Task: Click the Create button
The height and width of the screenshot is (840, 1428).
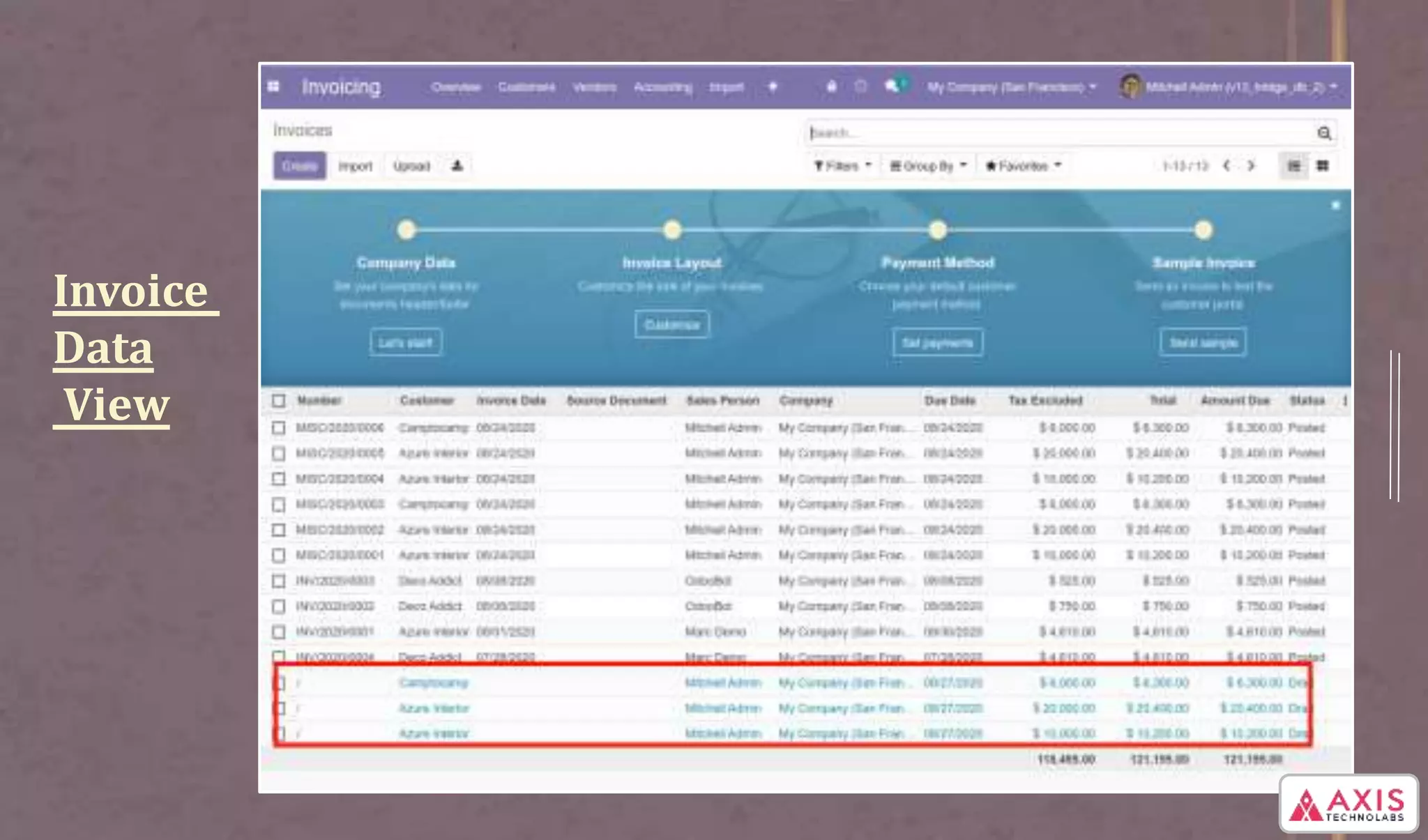Action: point(300,166)
